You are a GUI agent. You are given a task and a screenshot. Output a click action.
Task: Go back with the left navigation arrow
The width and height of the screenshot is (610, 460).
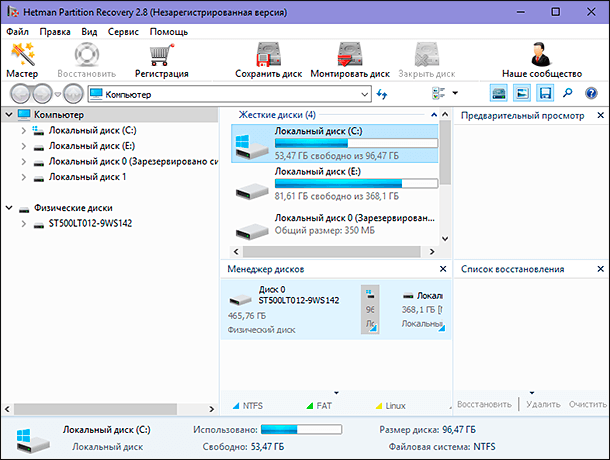(x=20, y=94)
